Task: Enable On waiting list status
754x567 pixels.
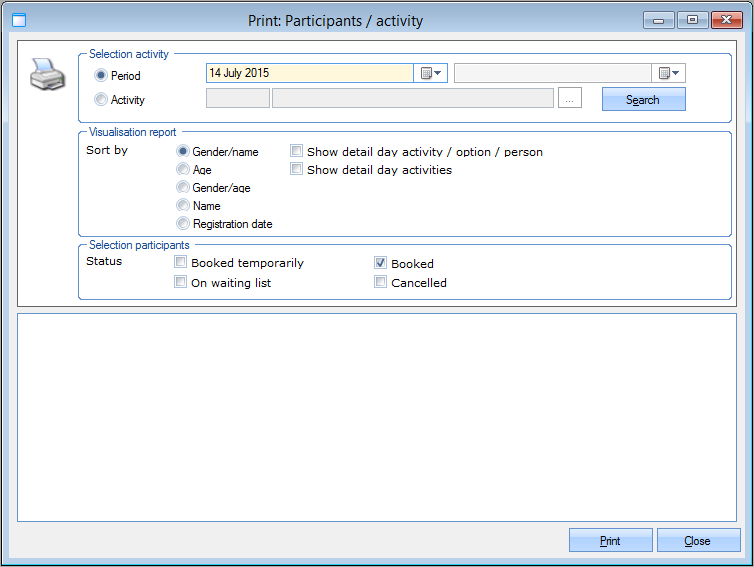Action: tap(181, 282)
